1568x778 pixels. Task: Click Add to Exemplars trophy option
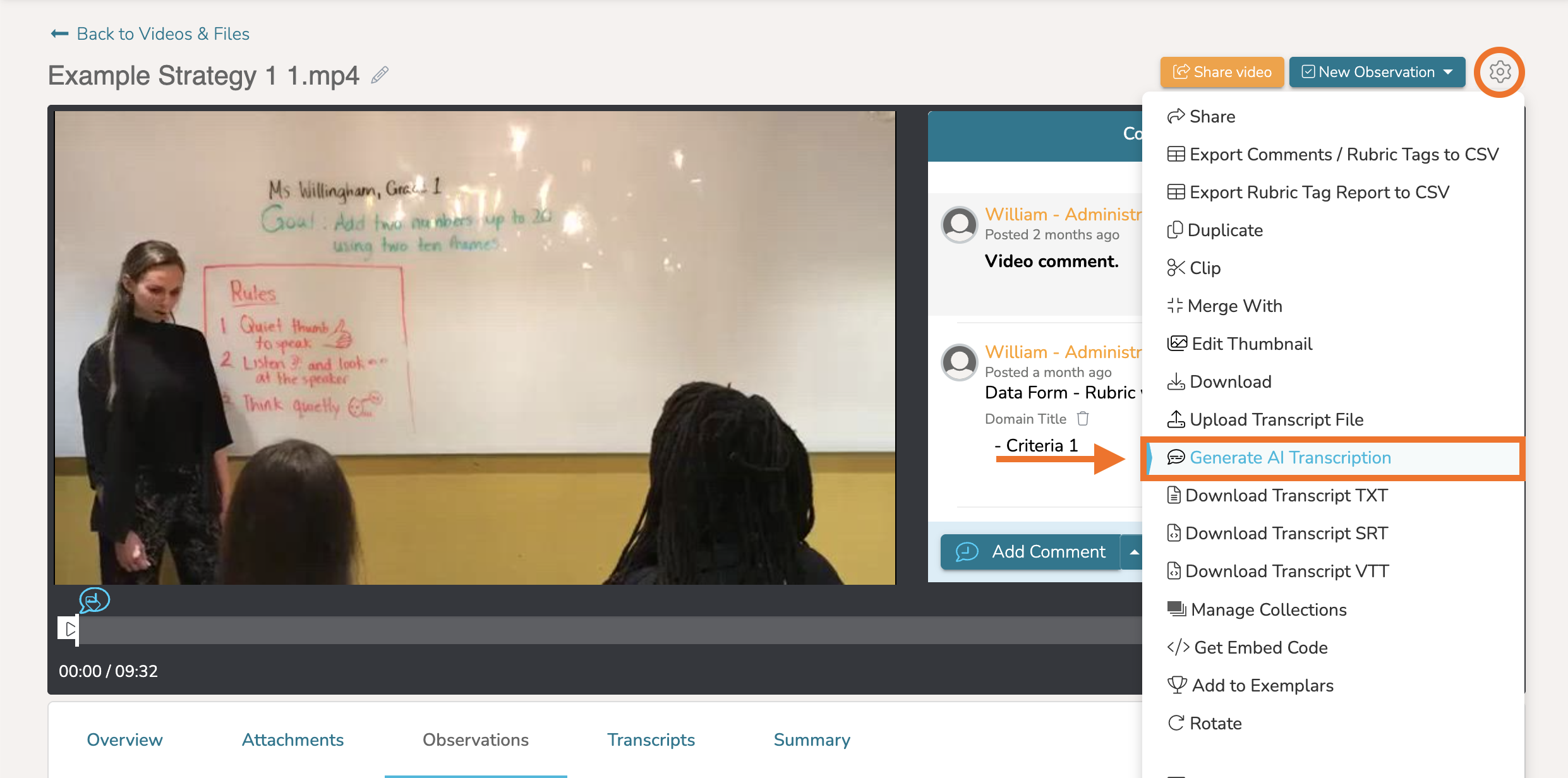point(1251,685)
